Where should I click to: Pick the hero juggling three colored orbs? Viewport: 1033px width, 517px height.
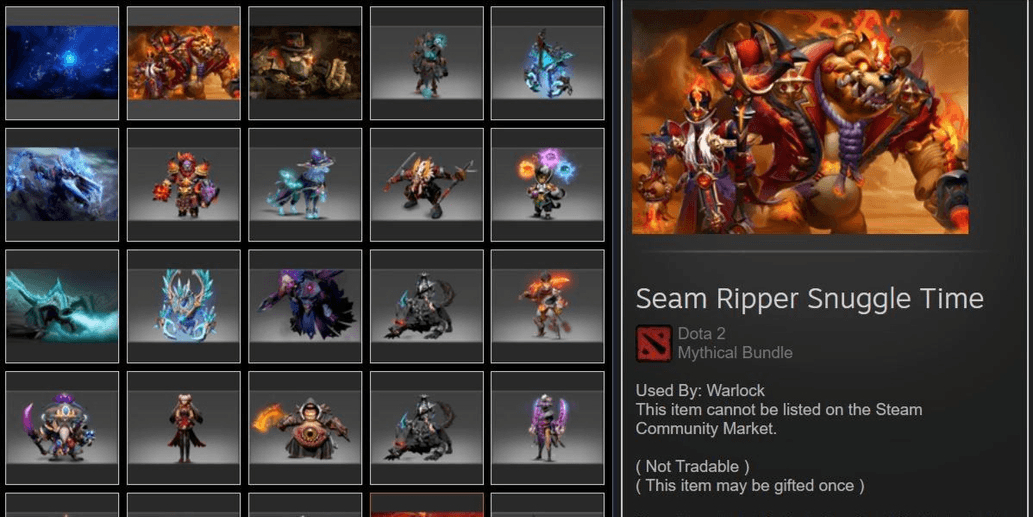(x=547, y=185)
